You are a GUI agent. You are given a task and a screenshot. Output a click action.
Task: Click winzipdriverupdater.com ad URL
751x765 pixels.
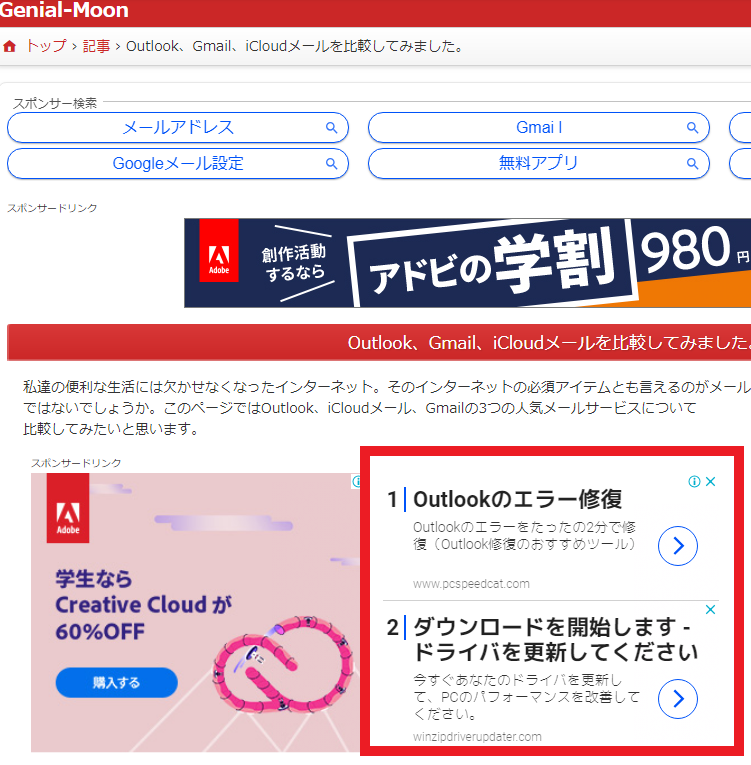[477, 737]
